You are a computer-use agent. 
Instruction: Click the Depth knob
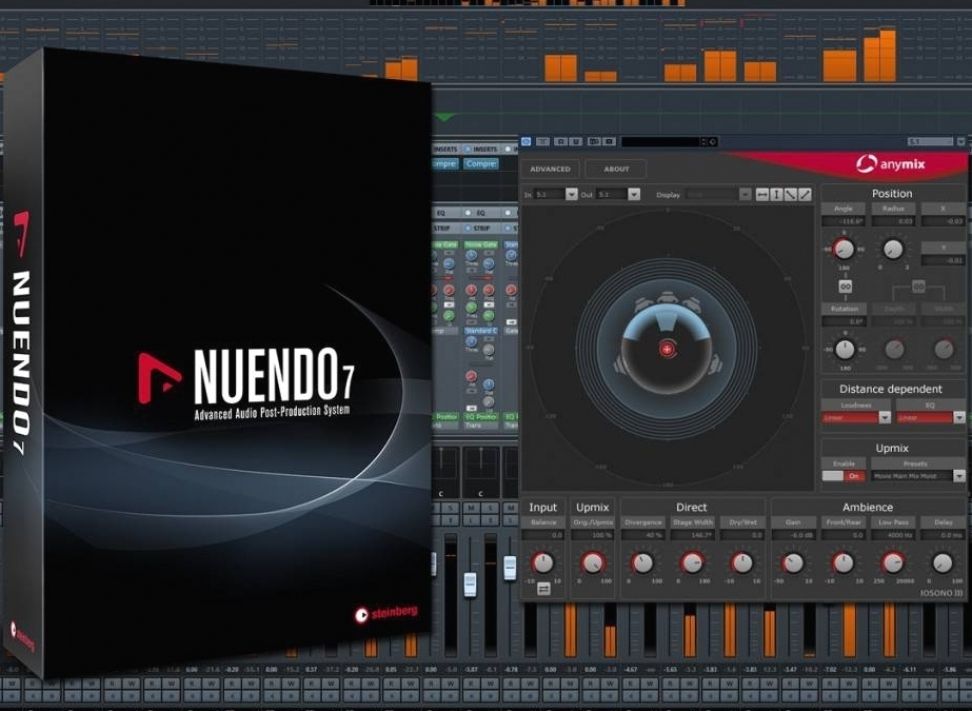point(894,350)
